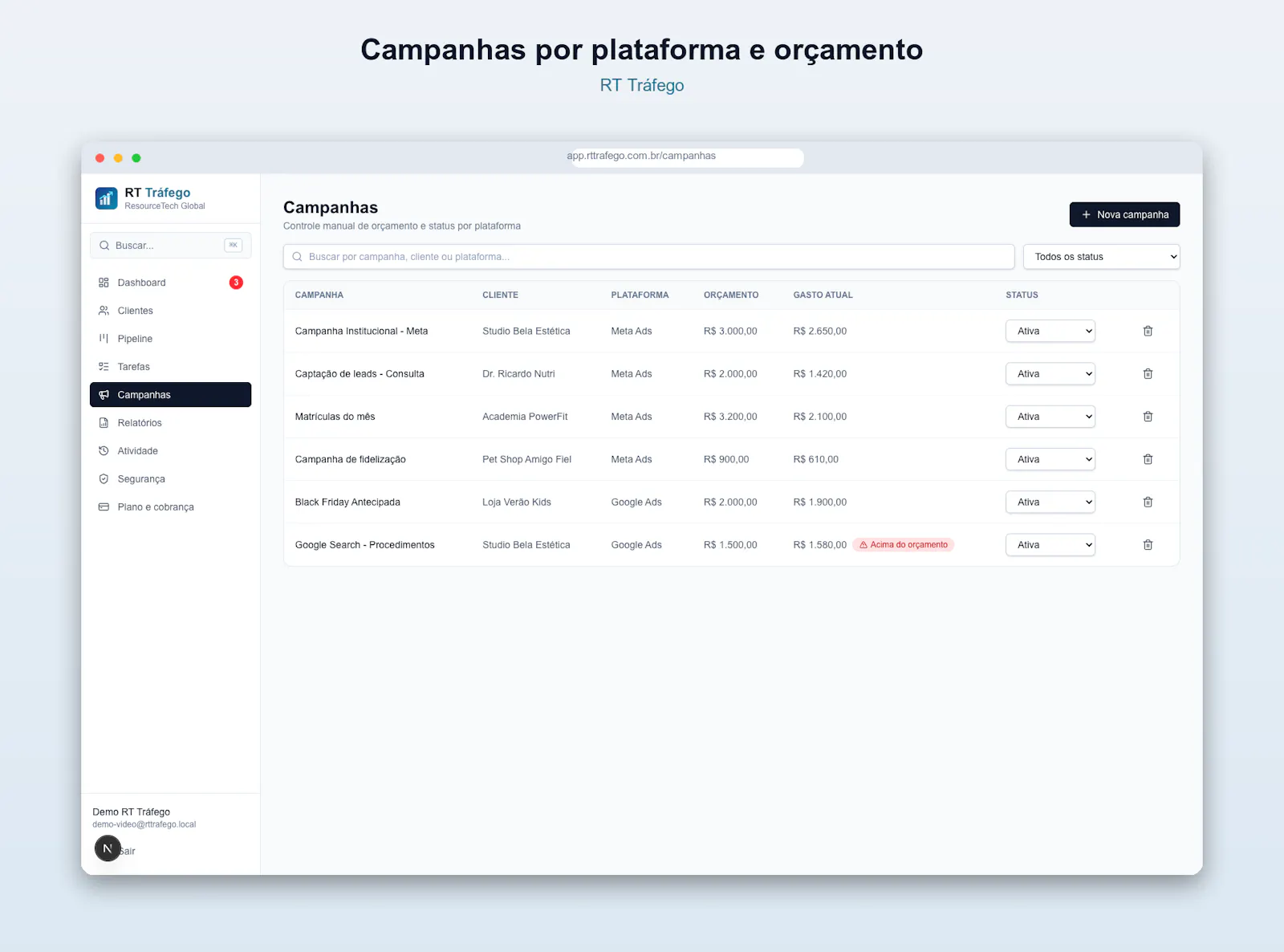Screen dimensions: 1284x952
Task: Open Relatórios page
Action: (x=170, y=423)
